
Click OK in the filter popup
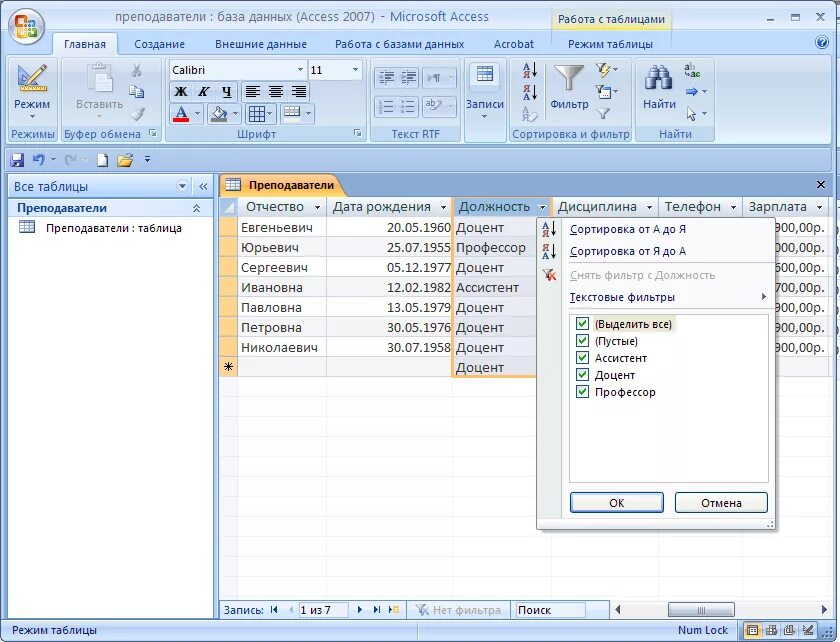click(617, 503)
